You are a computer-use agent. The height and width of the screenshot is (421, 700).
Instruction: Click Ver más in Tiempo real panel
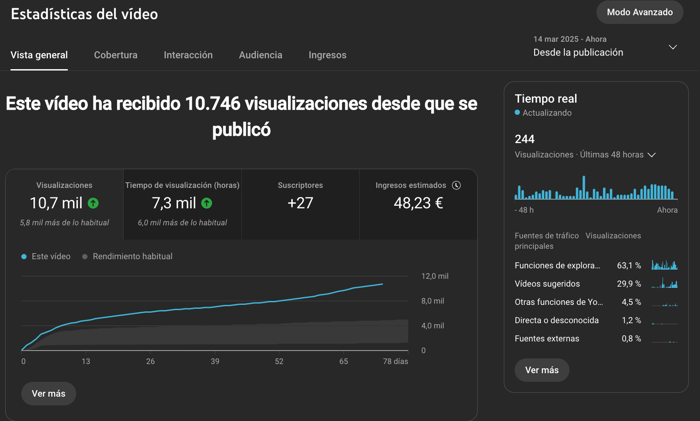coord(542,370)
